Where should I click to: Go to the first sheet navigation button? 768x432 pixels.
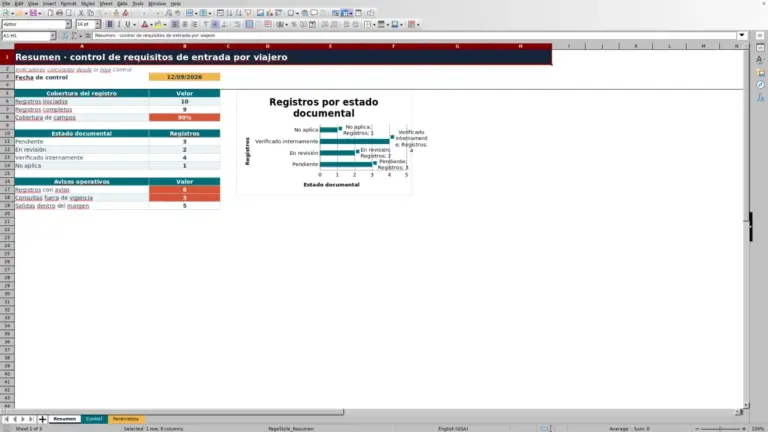6,419
